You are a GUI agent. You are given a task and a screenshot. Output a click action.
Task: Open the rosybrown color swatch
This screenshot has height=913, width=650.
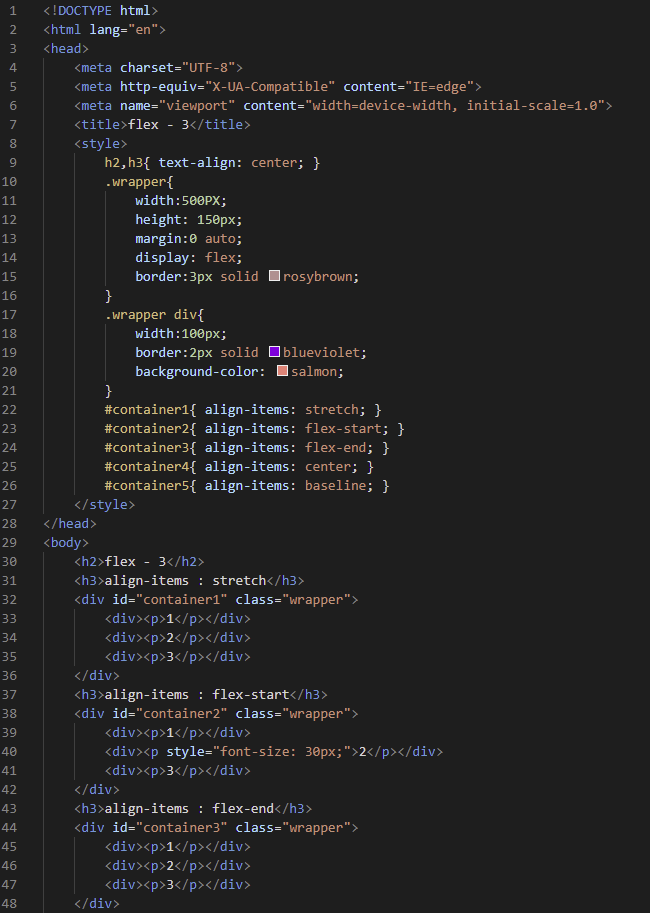[274, 275]
